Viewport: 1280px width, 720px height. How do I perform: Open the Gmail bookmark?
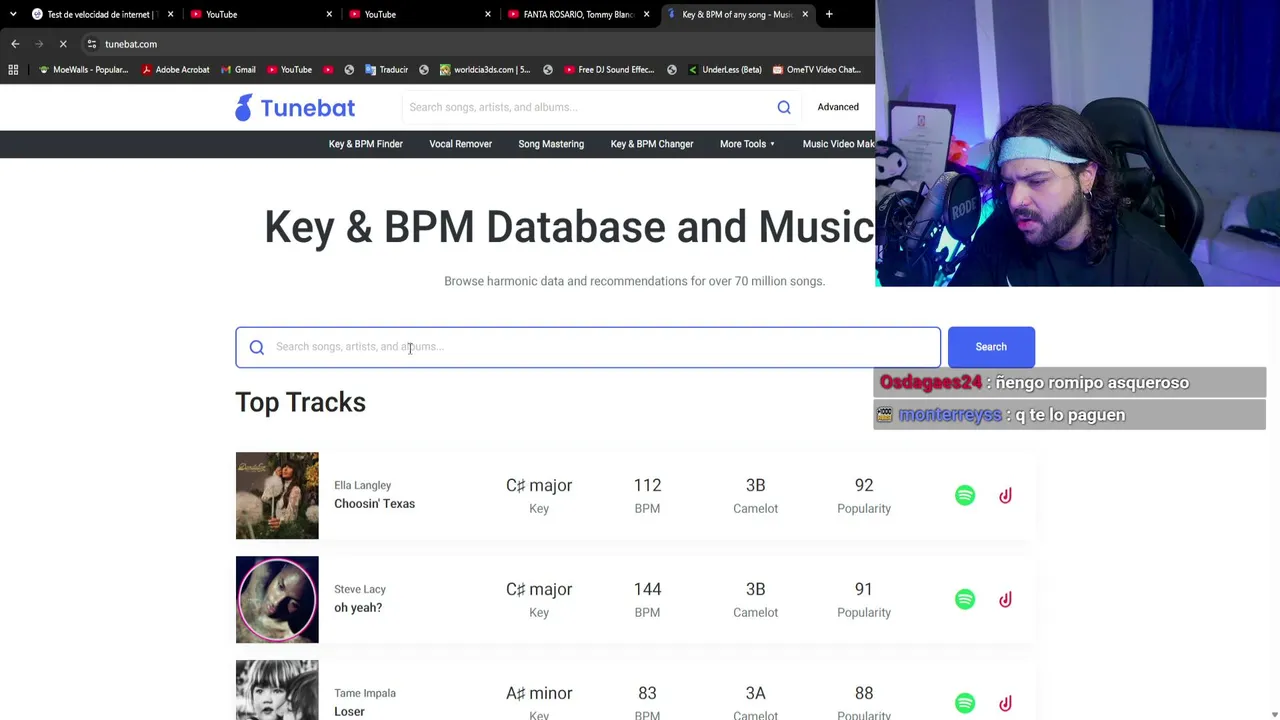point(238,70)
